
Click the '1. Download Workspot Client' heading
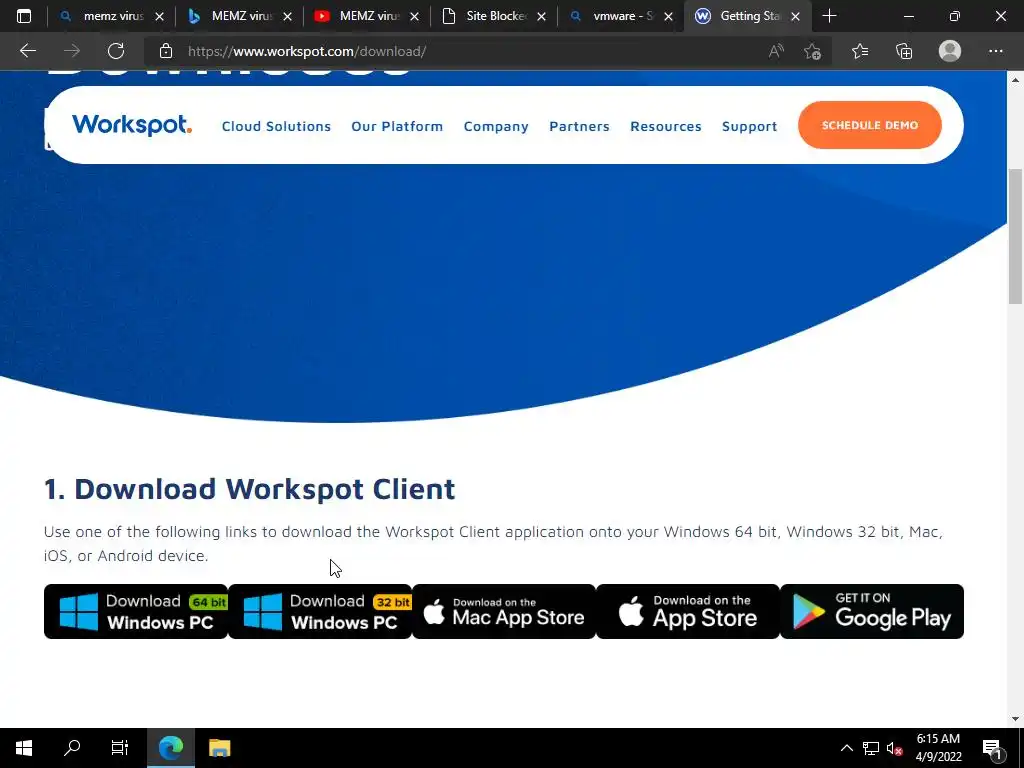click(x=249, y=489)
